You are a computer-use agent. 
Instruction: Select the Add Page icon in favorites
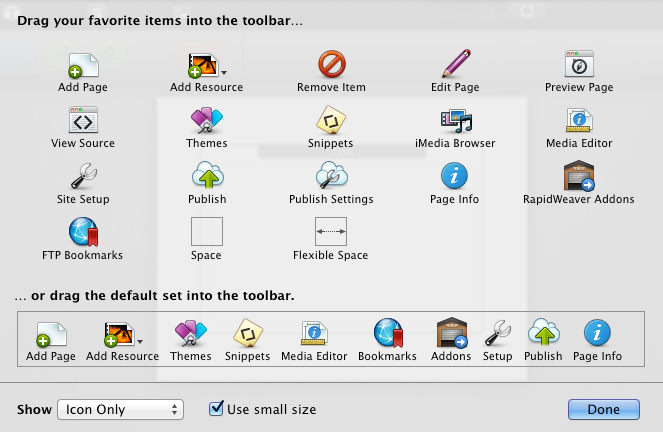tap(83, 65)
